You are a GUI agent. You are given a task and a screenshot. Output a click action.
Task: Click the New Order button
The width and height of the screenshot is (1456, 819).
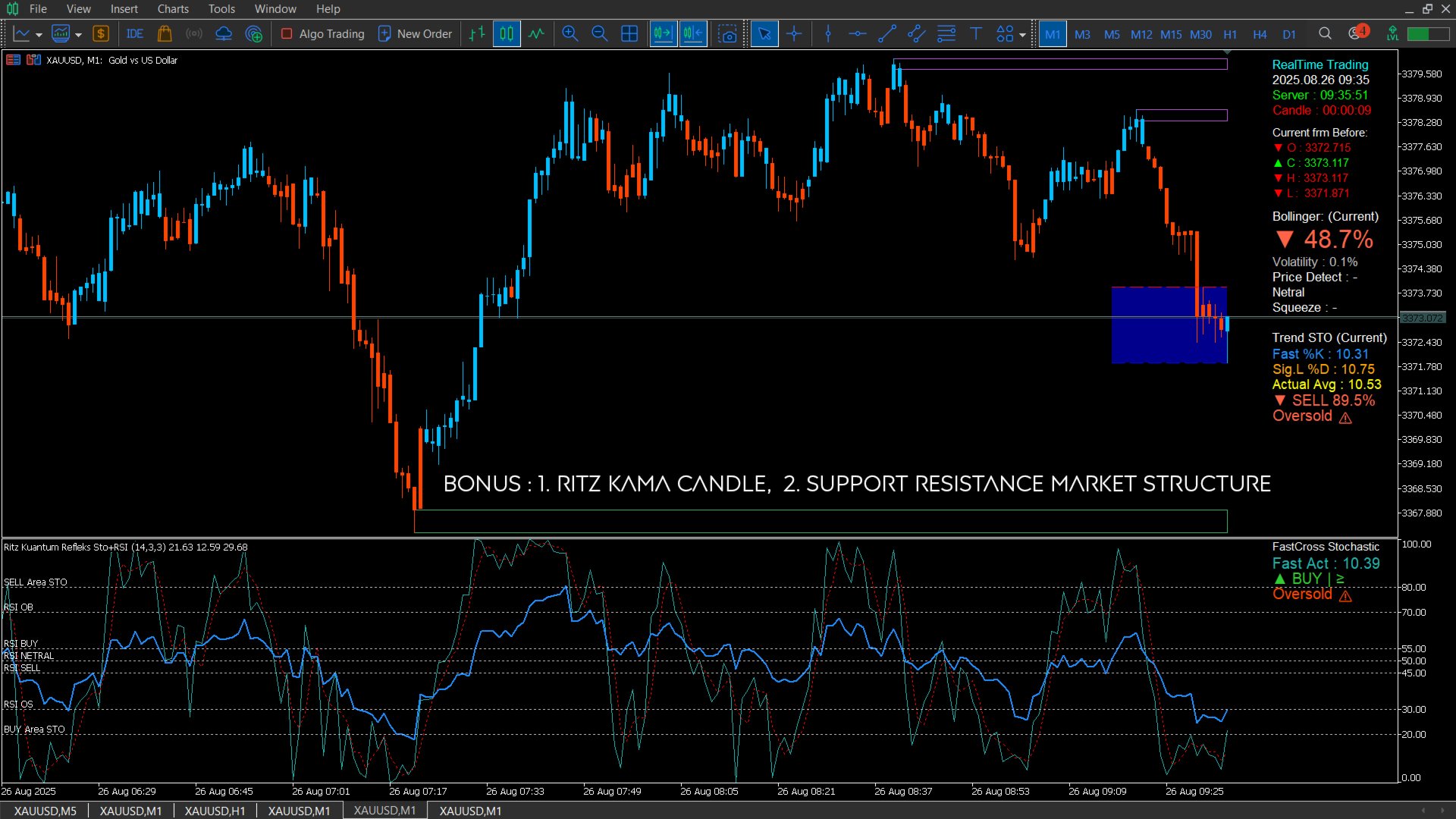(x=415, y=34)
